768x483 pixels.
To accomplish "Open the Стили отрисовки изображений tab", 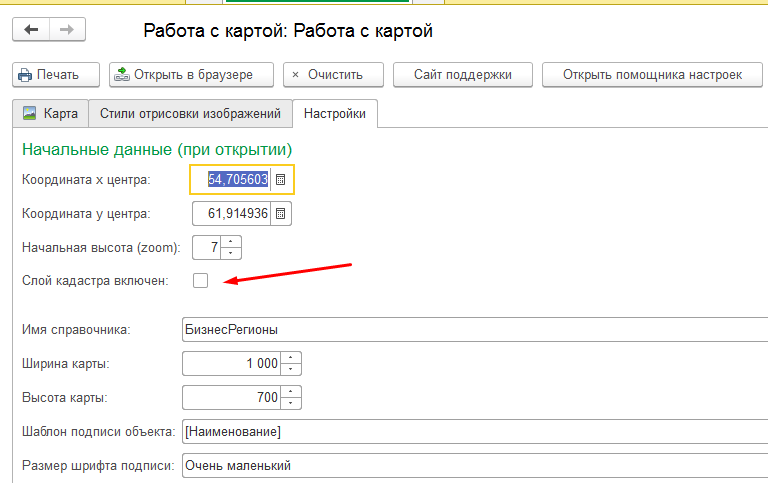I will pos(190,113).
